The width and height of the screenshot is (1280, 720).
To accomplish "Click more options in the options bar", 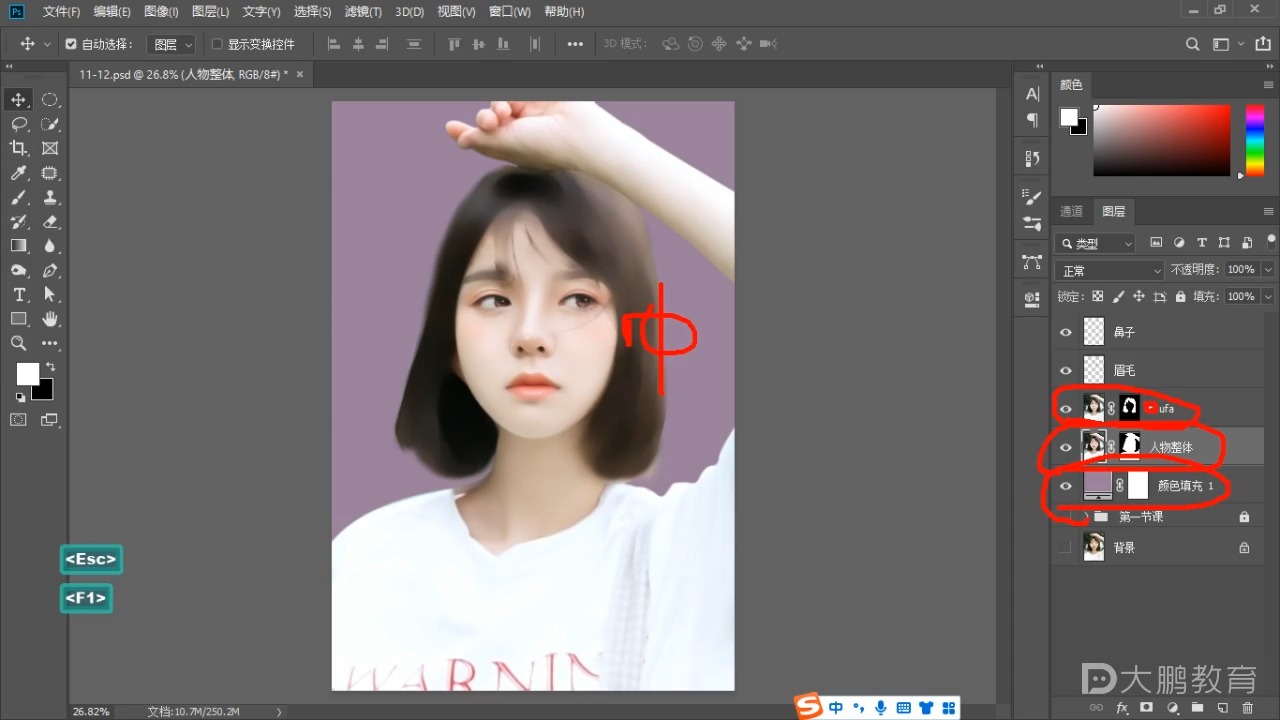I will 575,44.
